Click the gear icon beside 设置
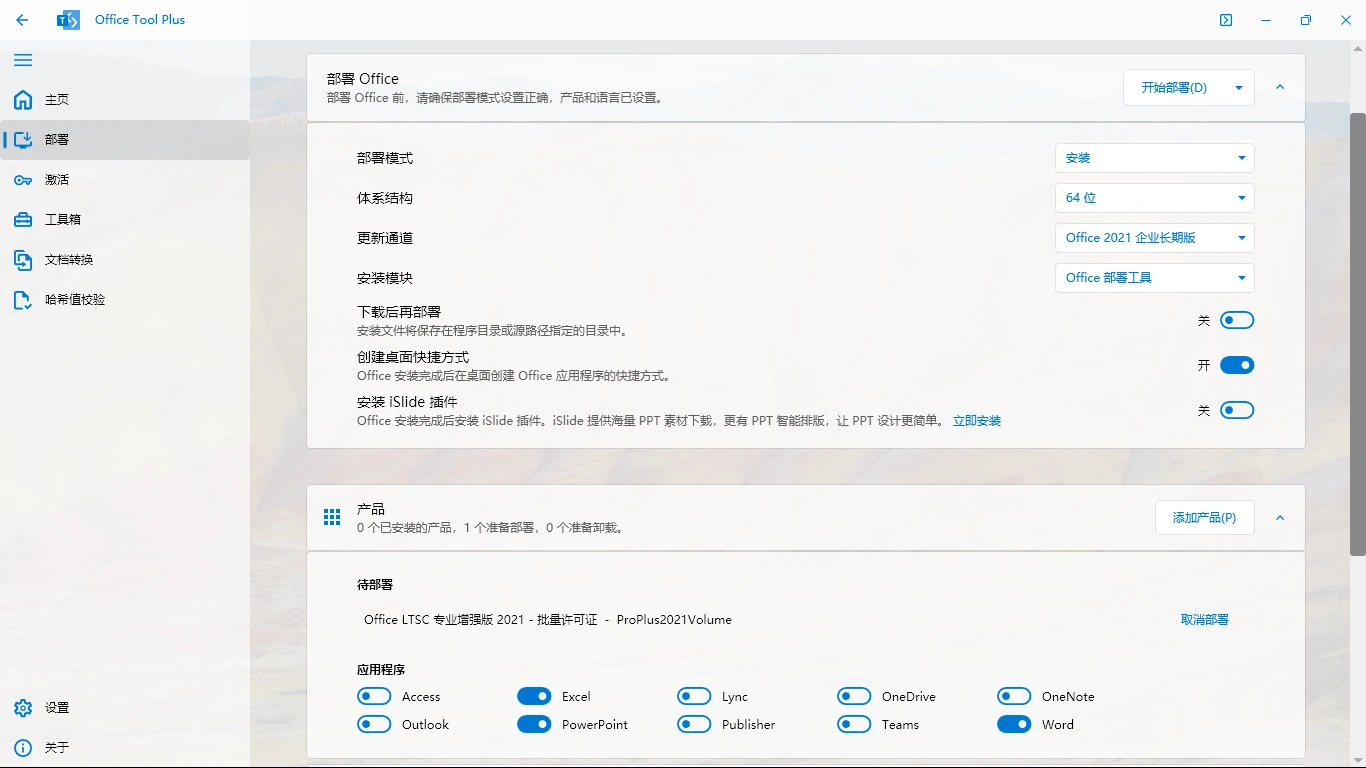Screen dimensions: 1366x768 click(x=23, y=708)
